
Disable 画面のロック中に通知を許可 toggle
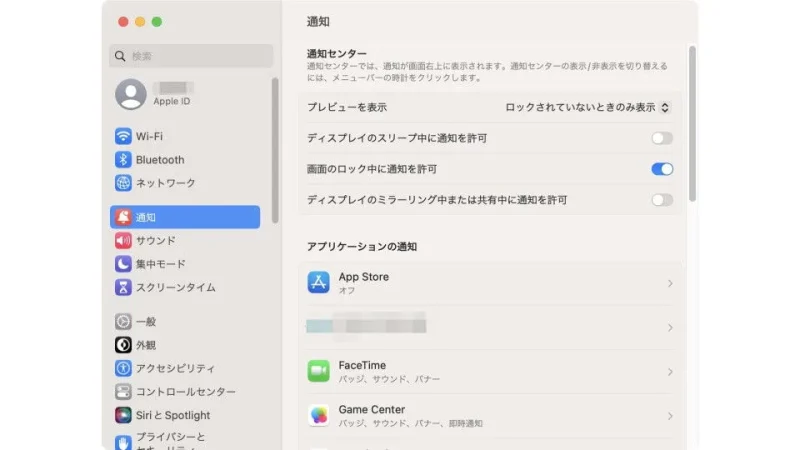661,169
